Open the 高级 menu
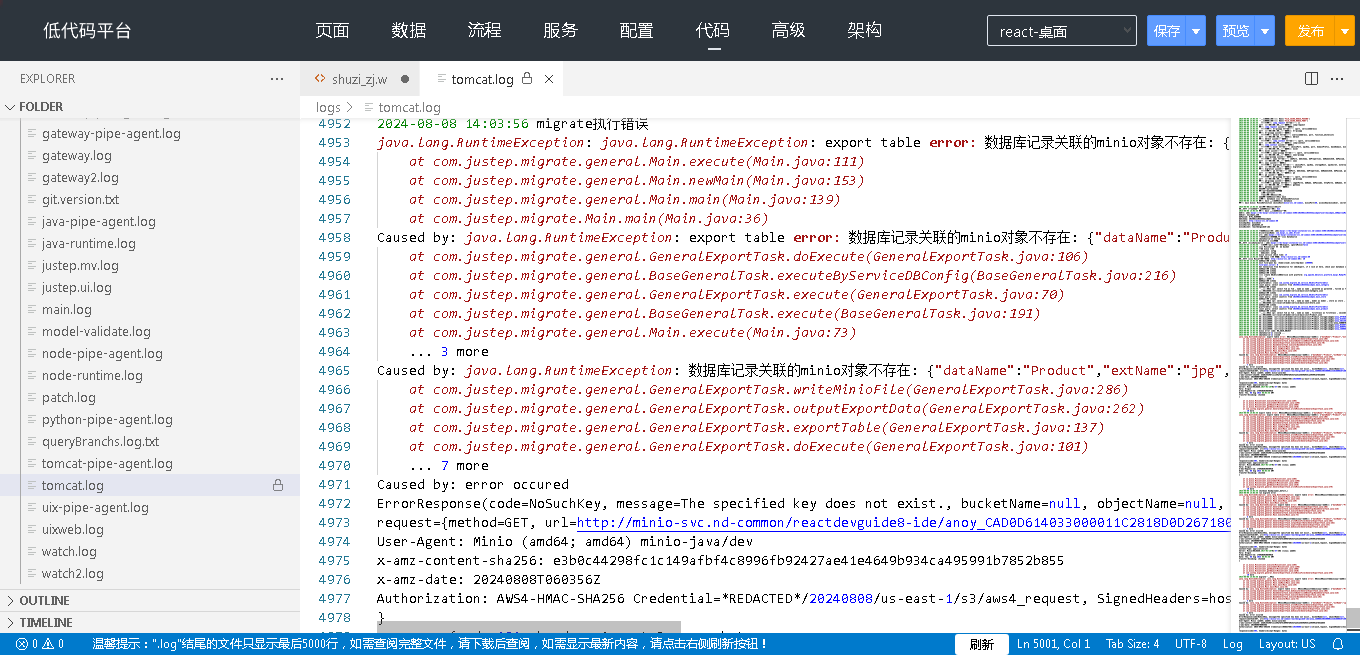 point(788,30)
